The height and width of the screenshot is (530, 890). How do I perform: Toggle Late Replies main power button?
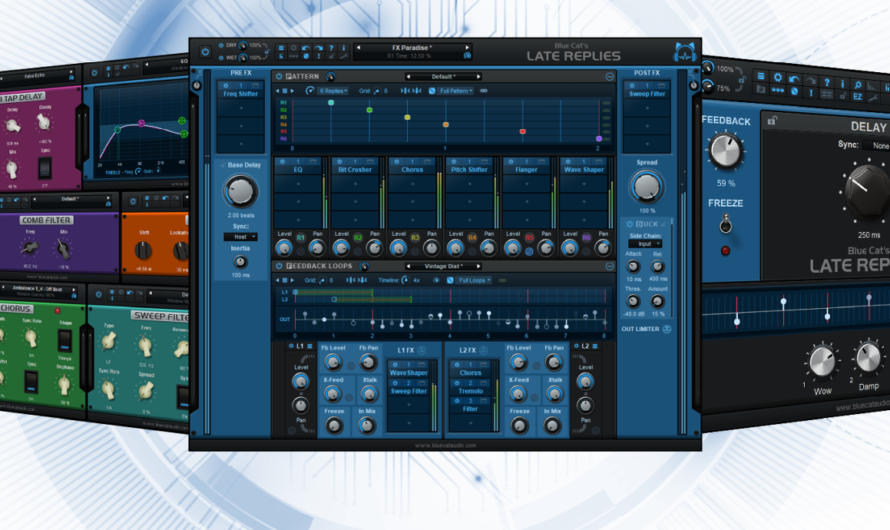[x=205, y=52]
